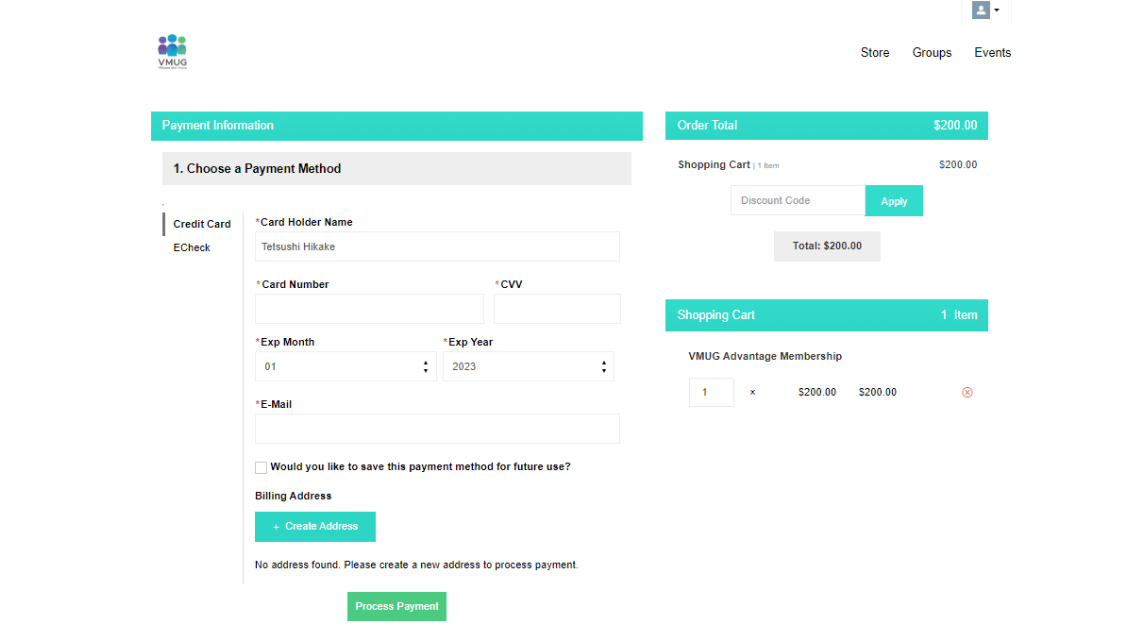Click the VMUG logo
1141x643 pixels.
point(172,52)
